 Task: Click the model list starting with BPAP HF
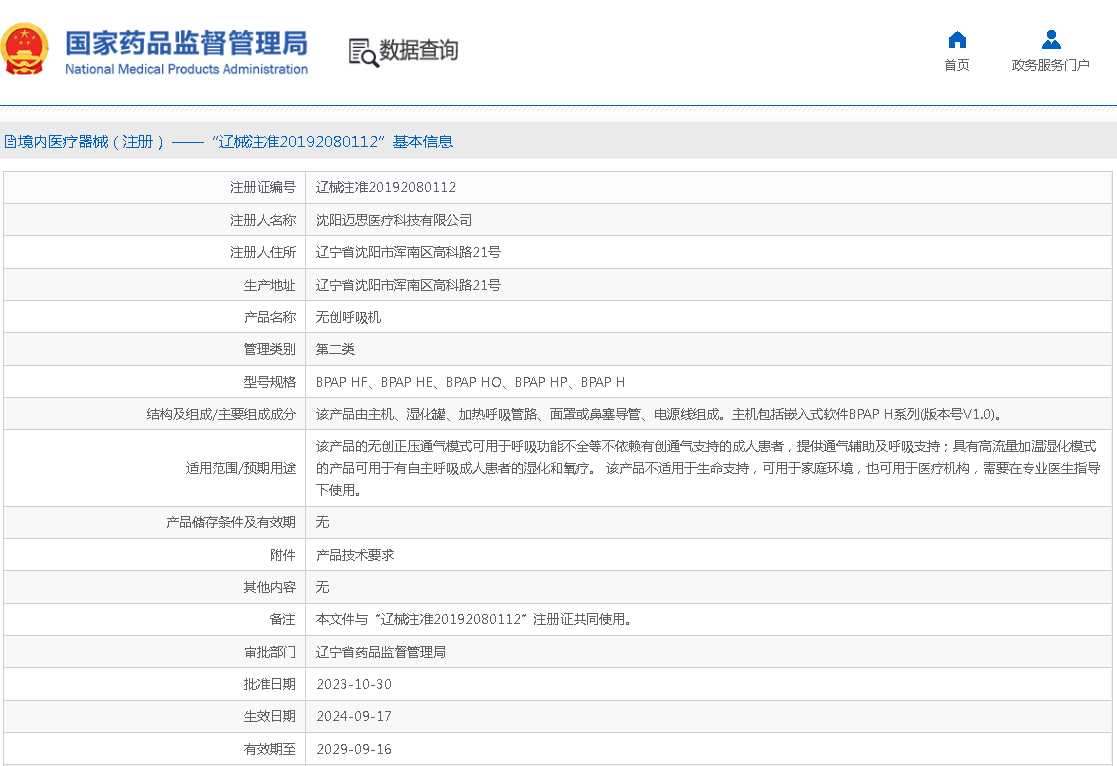click(x=470, y=382)
